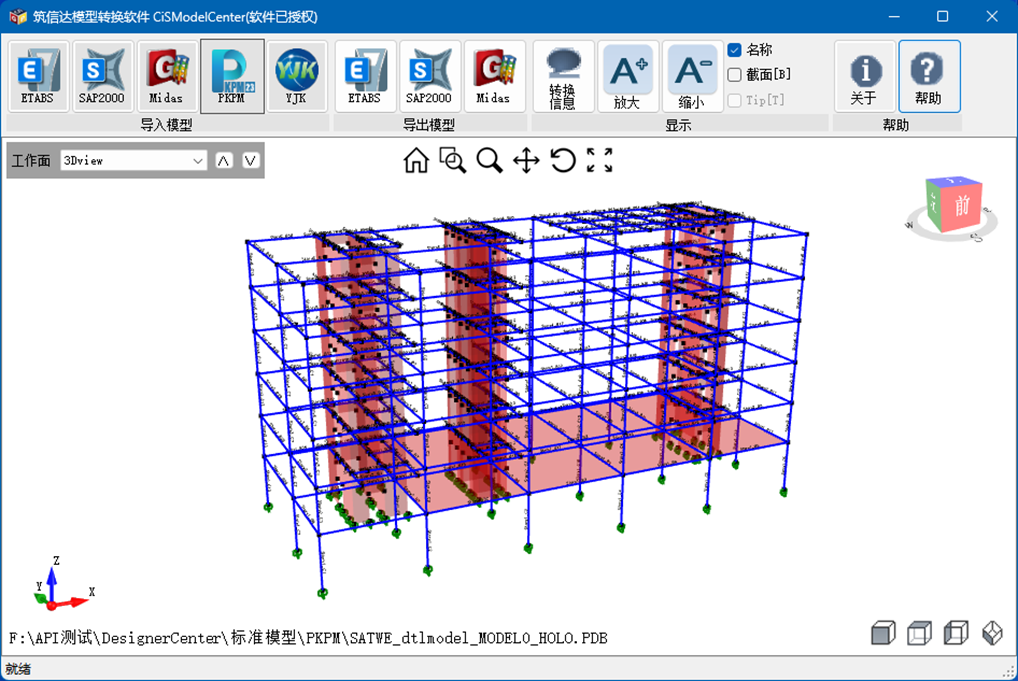The image size is (1018, 681).
Task: Toggle the Tip[T] checkbox
Action: coord(735,100)
